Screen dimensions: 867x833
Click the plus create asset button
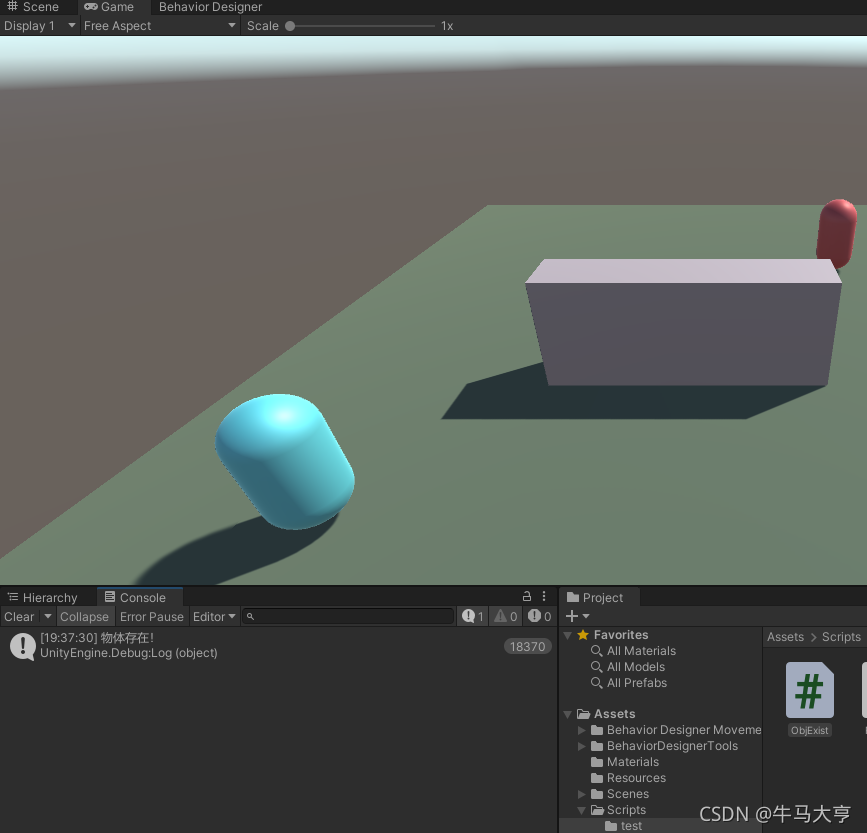[x=572, y=616]
